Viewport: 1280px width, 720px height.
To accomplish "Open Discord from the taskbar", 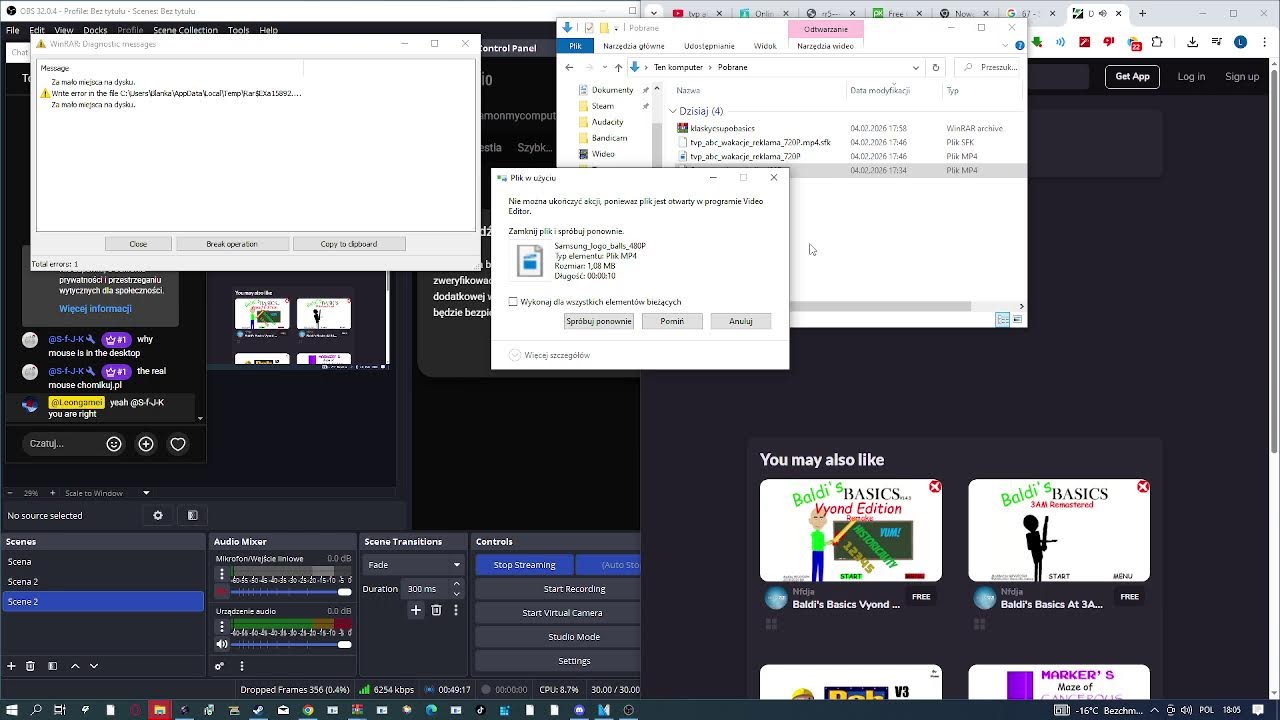I will click(580, 710).
